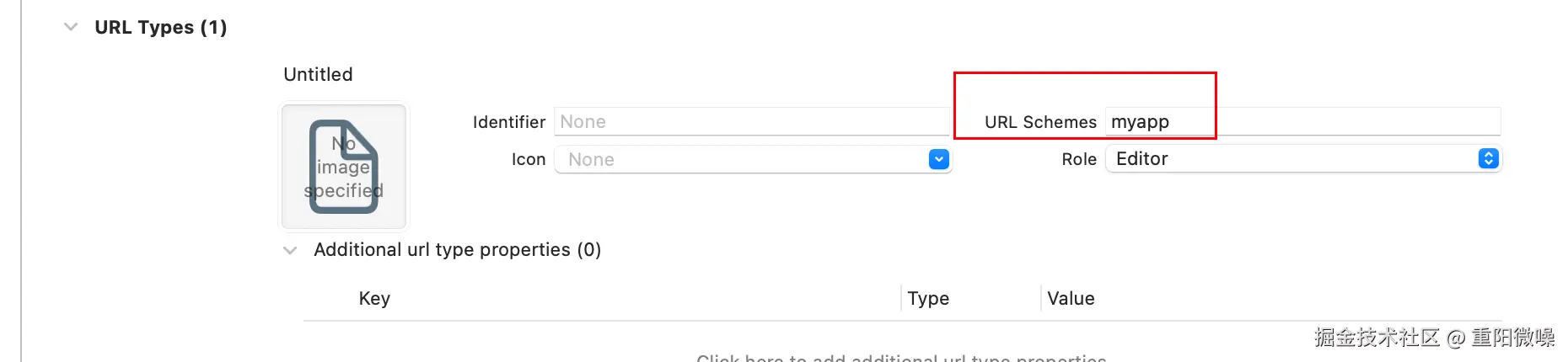The image size is (1568, 362).
Task: Click the Identifier text field
Action: pyautogui.click(x=751, y=121)
